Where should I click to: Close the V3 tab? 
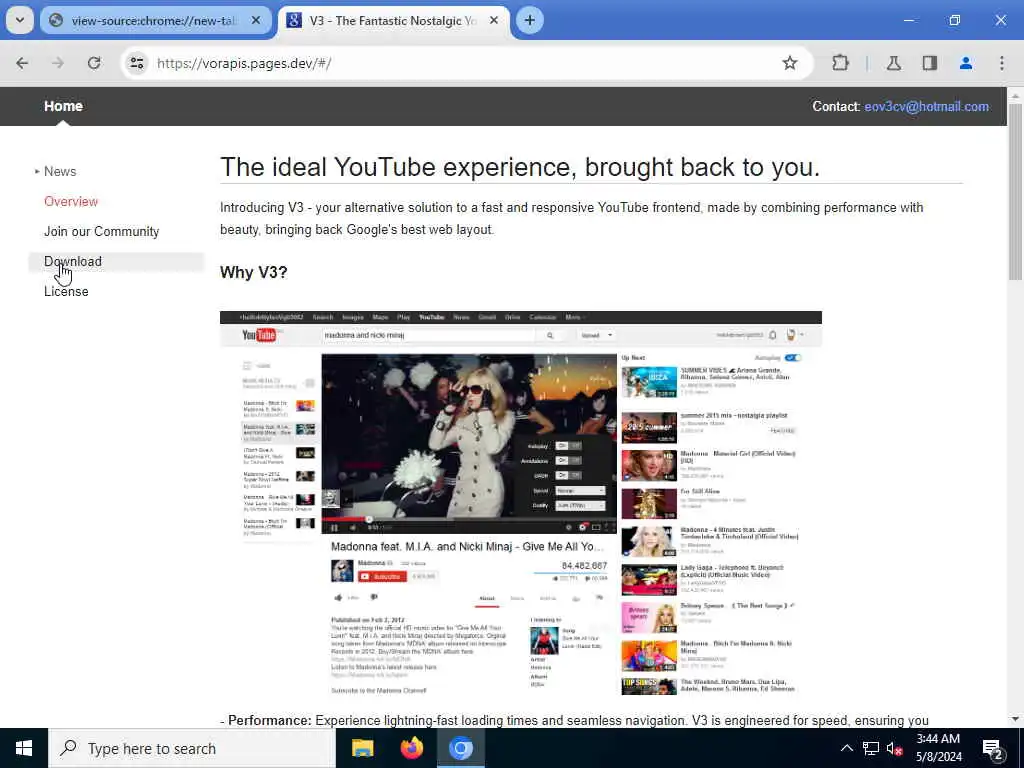tap(494, 20)
